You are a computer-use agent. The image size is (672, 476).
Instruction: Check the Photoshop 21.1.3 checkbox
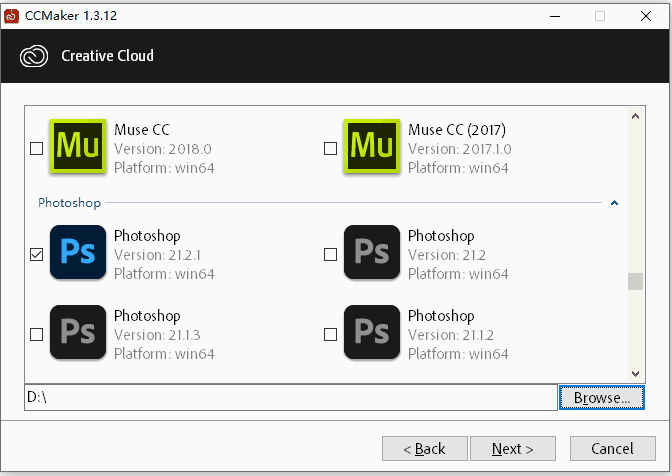pyautogui.click(x=36, y=335)
